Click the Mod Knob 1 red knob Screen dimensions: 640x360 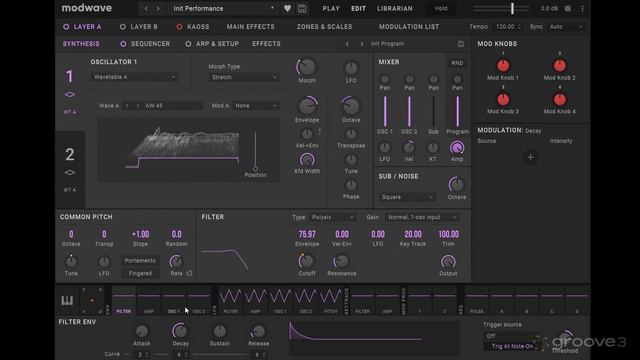pos(503,65)
